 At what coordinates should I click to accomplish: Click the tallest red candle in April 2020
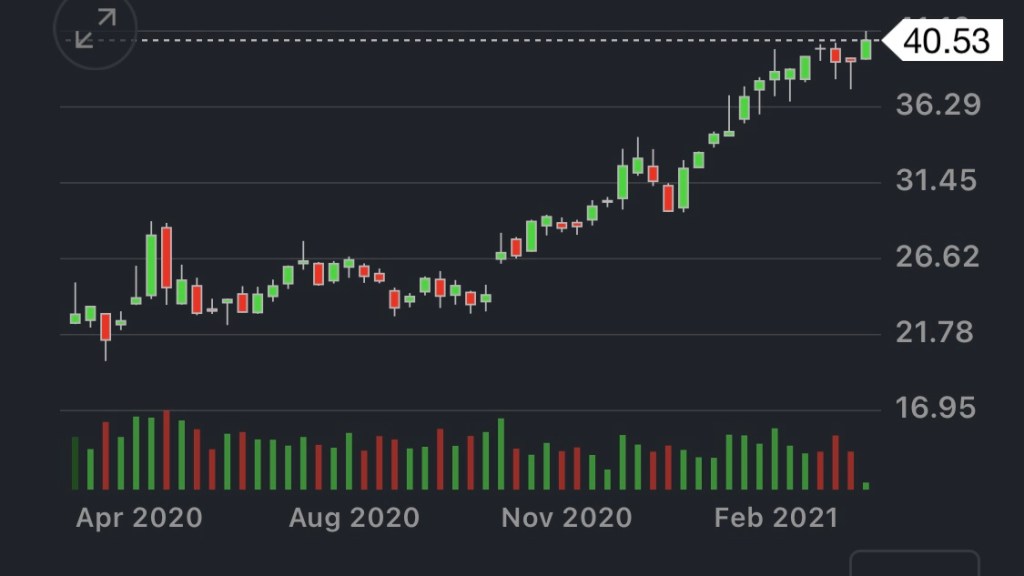click(166, 257)
